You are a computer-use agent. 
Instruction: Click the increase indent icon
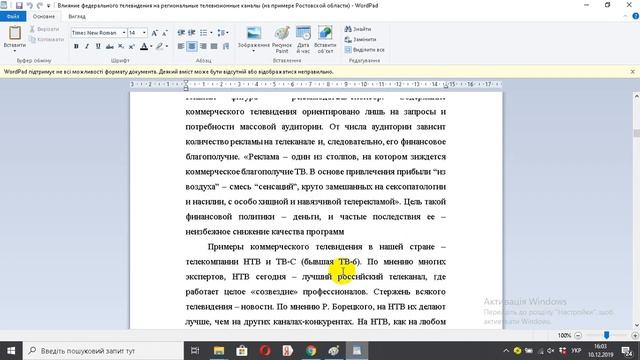(x=191, y=33)
